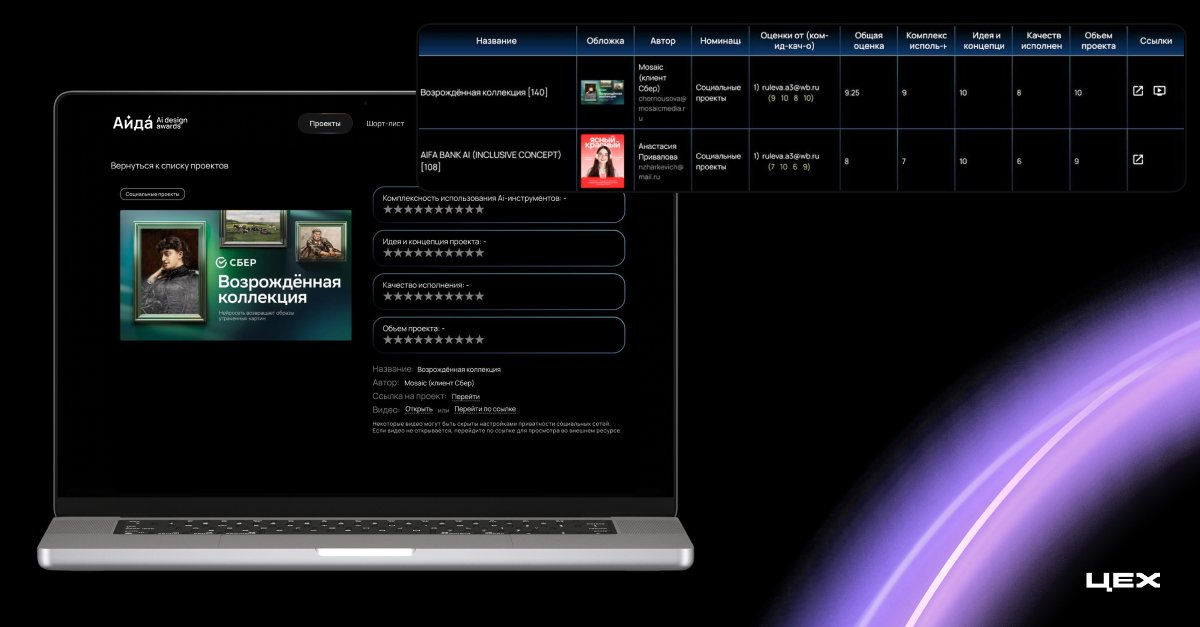This screenshot has height=627, width=1200.
Task: Follow the Перейти project link
Action: [x=465, y=397]
